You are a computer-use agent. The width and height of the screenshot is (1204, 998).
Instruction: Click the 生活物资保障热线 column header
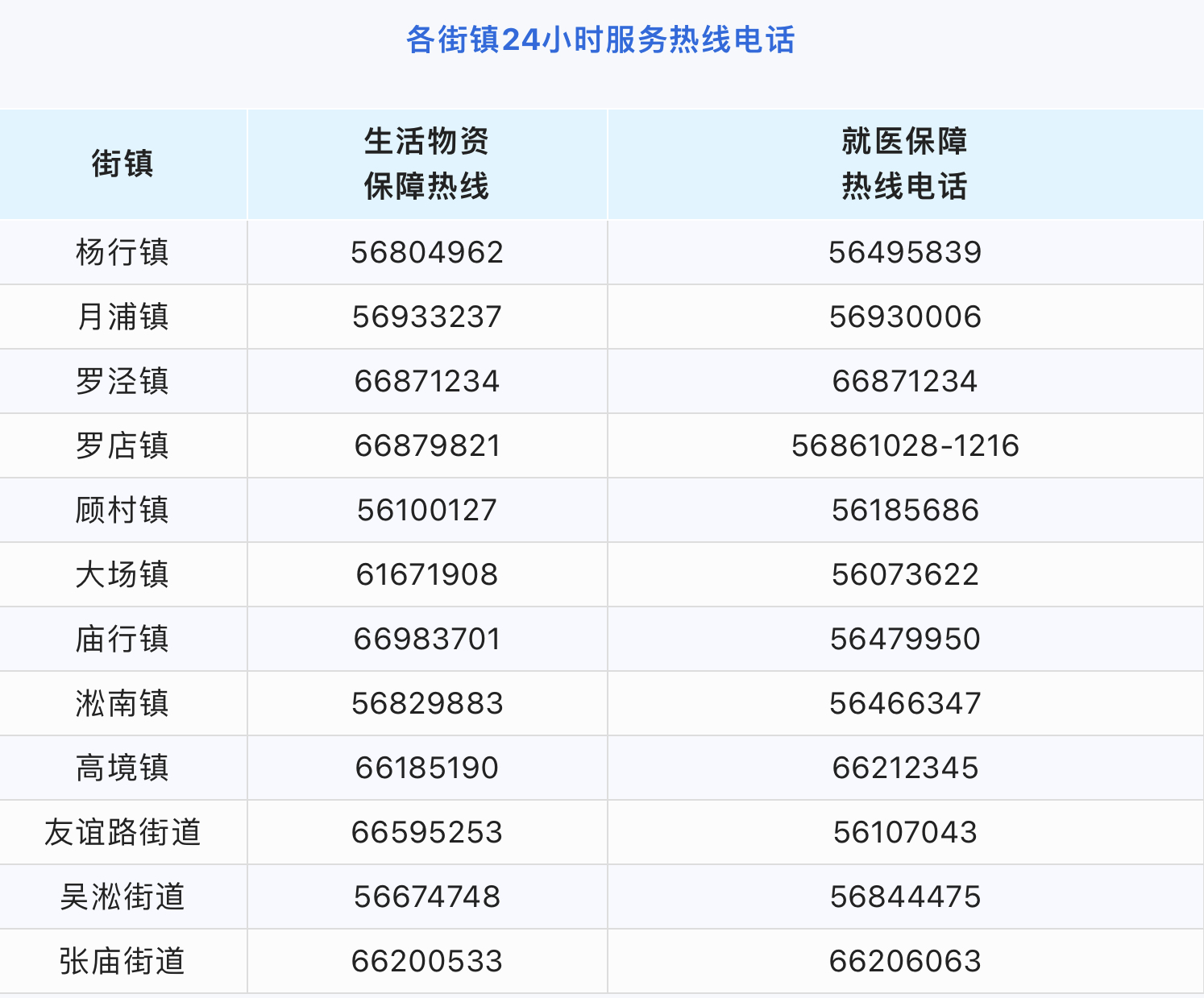[426, 164]
